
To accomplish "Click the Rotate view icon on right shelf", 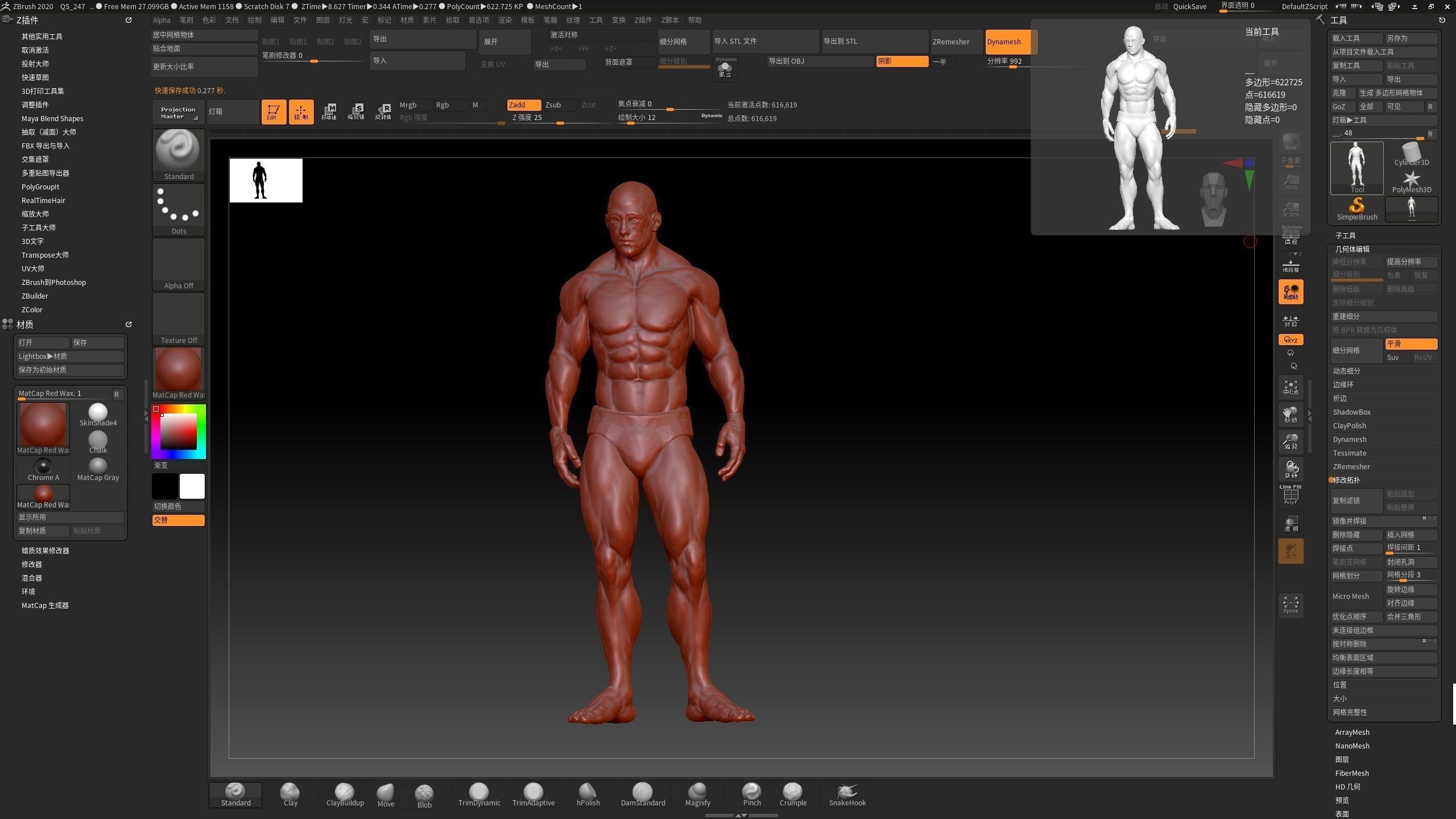I will coord(1291,469).
